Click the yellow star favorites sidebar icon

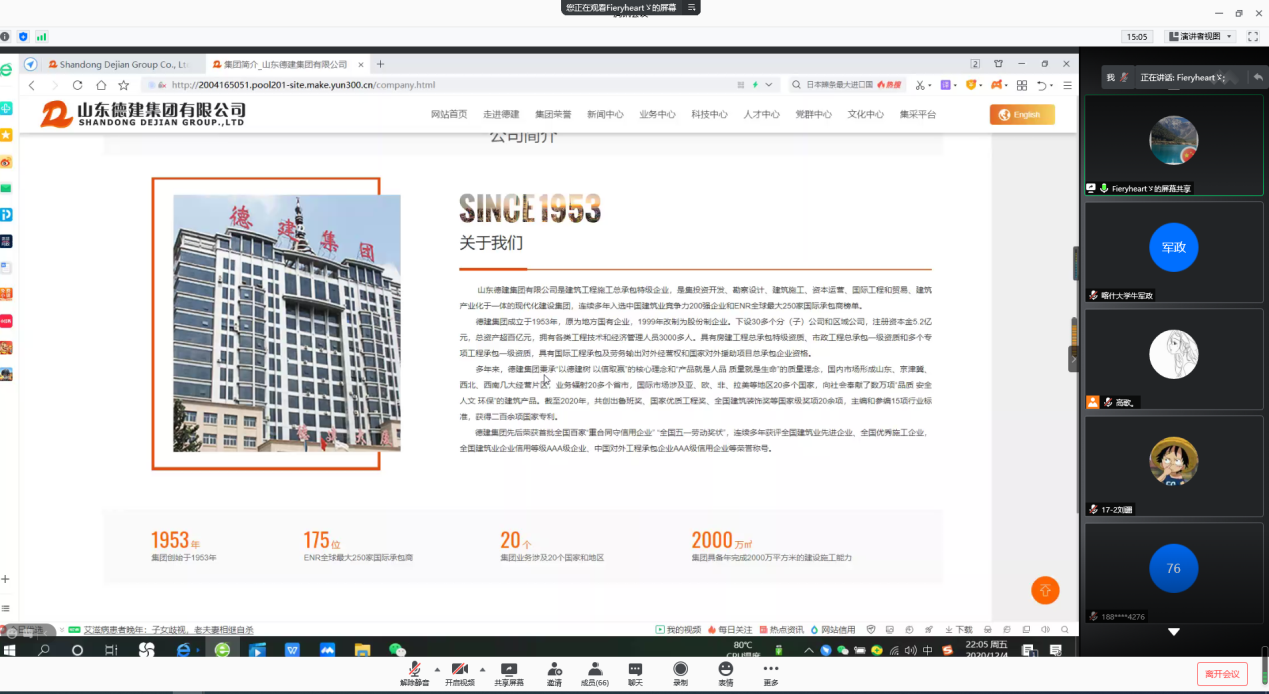coord(6,134)
